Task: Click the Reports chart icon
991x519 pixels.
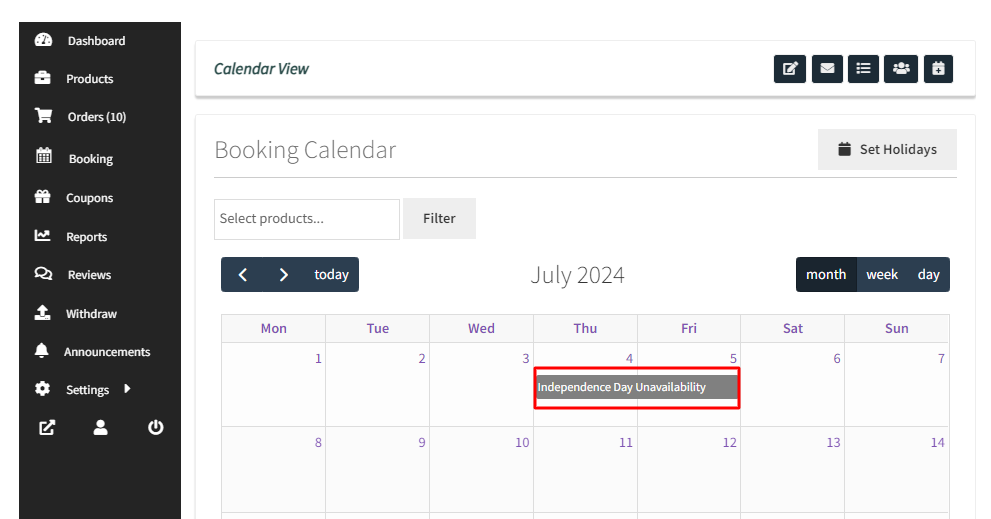Action: click(42, 236)
